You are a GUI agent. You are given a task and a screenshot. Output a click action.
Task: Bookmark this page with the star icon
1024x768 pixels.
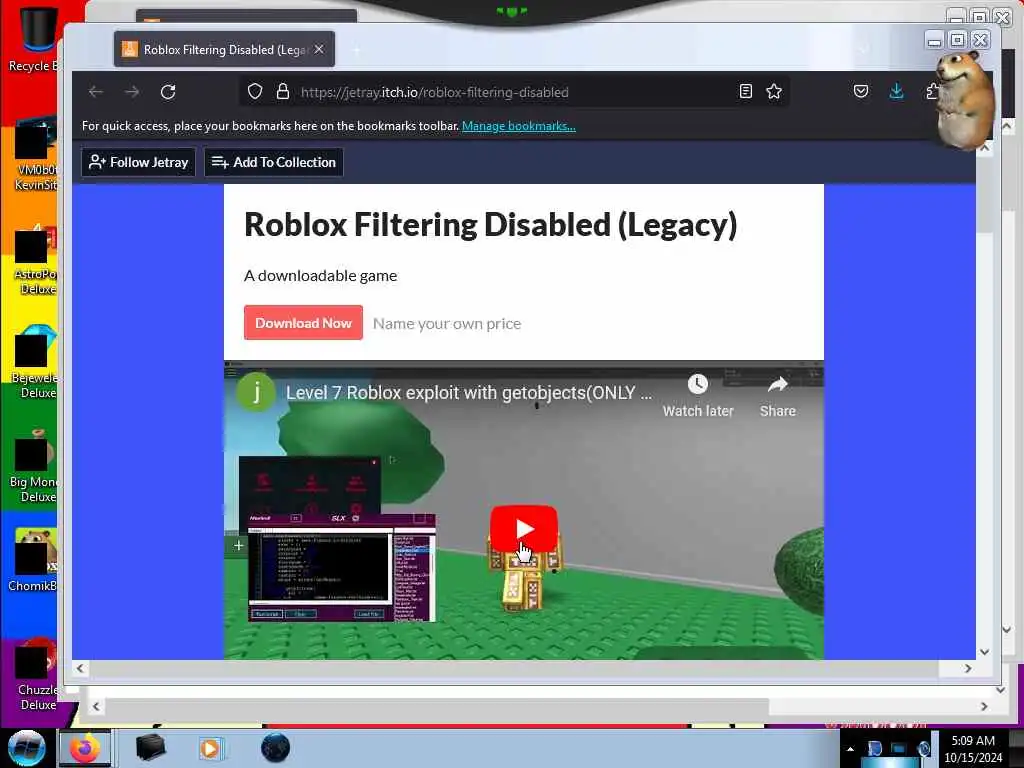(774, 91)
